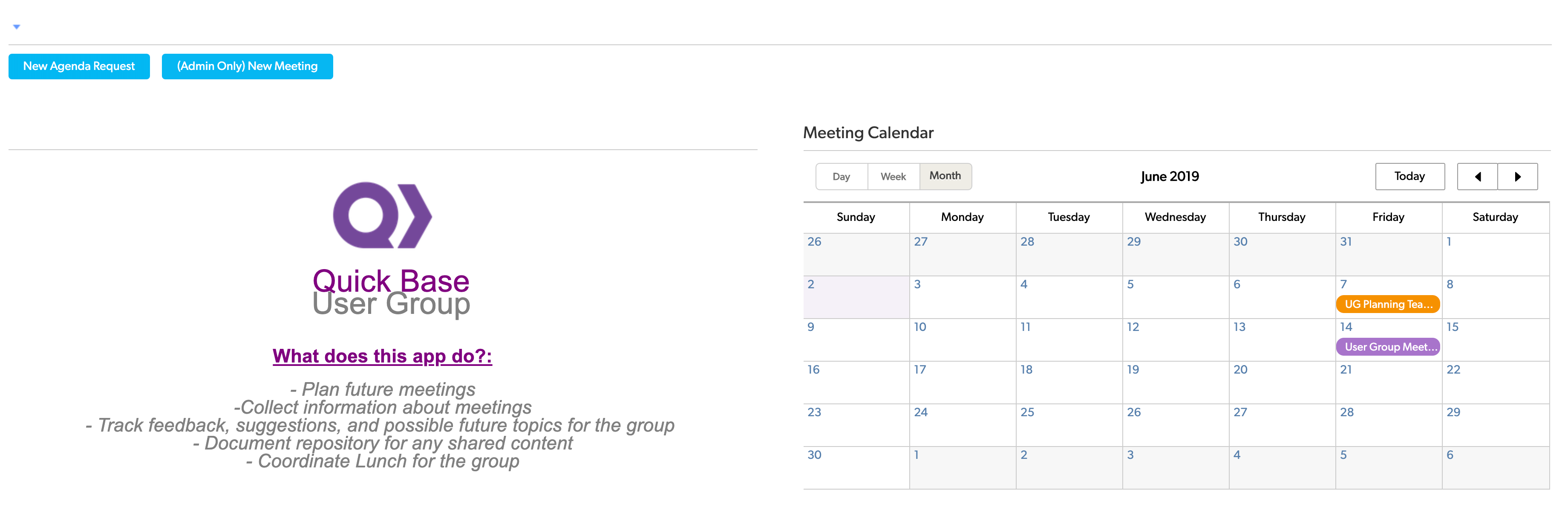Open (Admin Only) New Meeting
This screenshot has height=522, width=1568.
pos(247,67)
